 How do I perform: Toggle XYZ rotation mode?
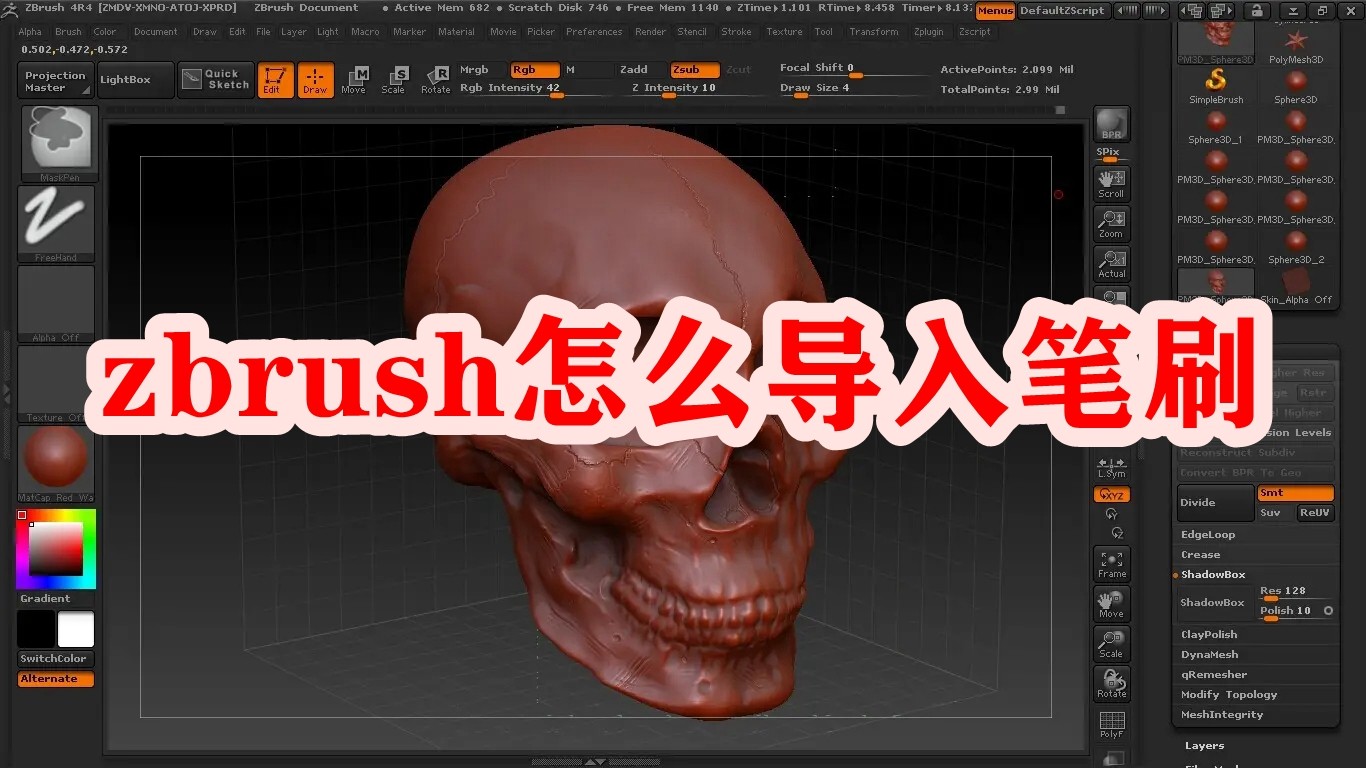[1111, 495]
